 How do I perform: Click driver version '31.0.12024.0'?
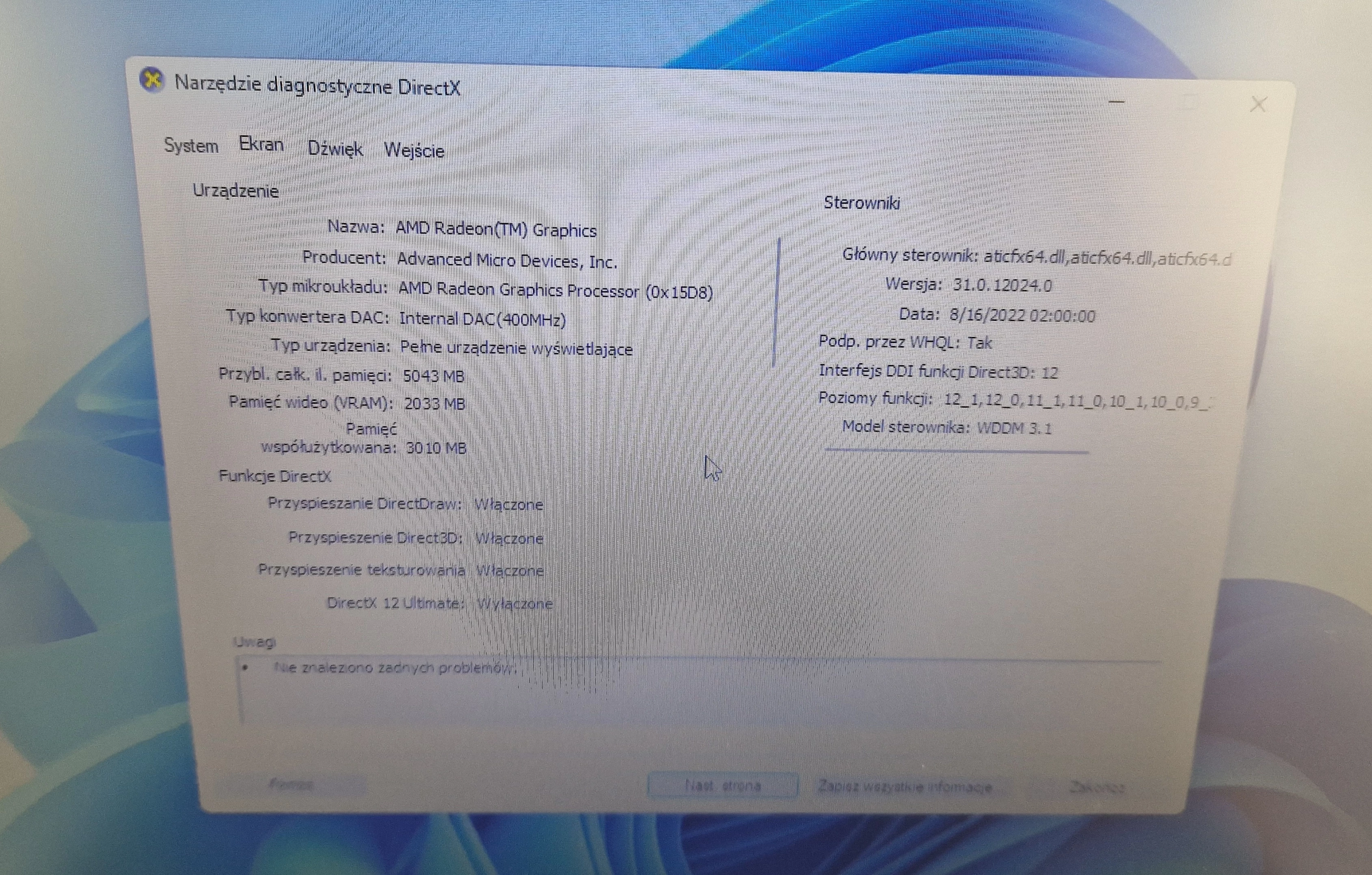click(x=1003, y=285)
